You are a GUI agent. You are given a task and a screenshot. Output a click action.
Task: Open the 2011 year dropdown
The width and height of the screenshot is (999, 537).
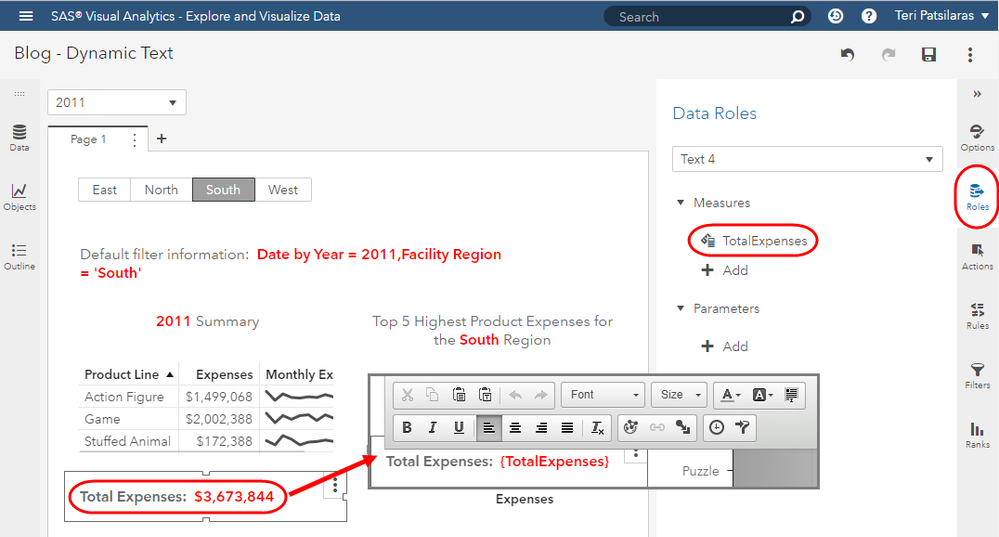(x=116, y=102)
